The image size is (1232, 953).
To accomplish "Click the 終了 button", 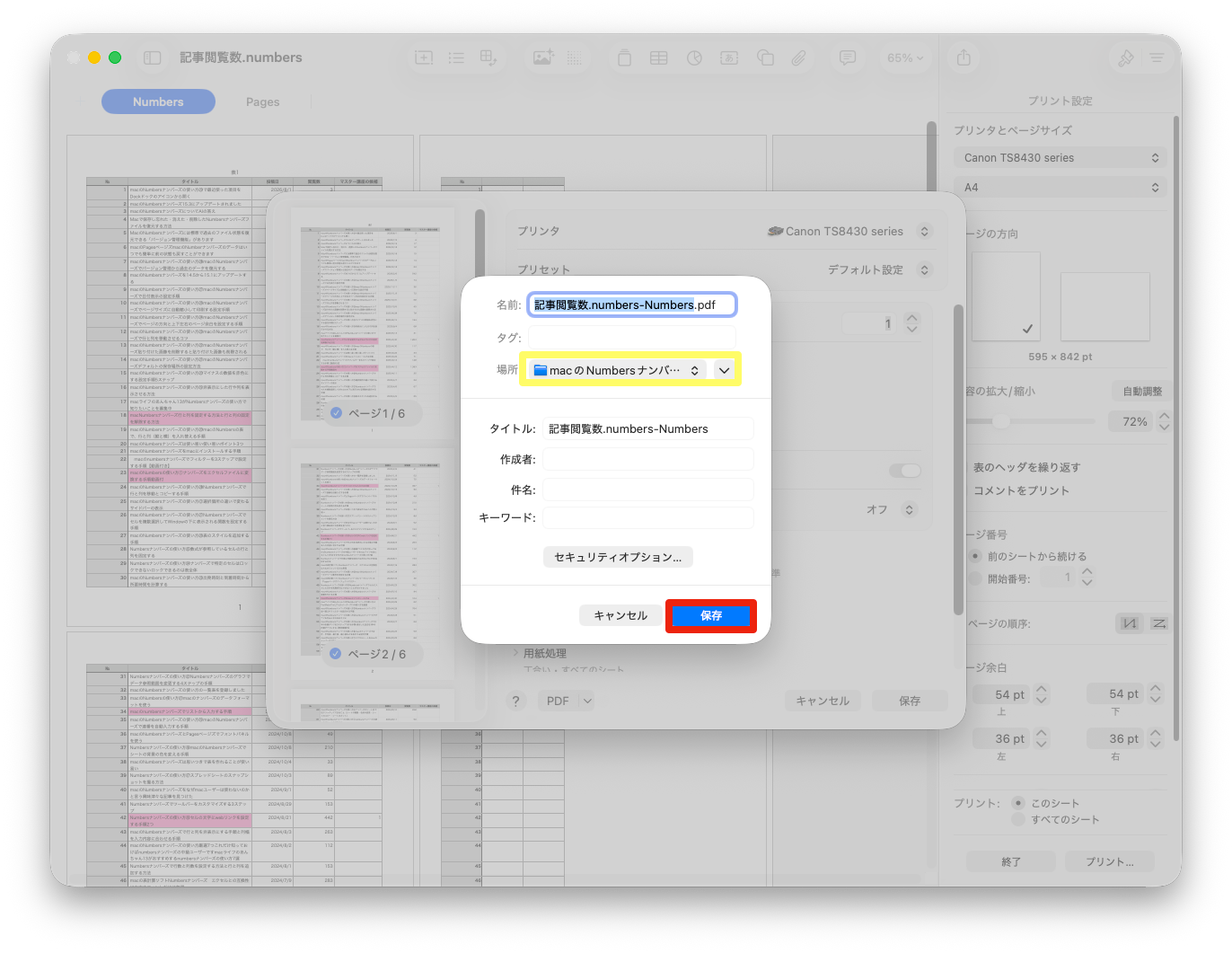I will pyautogui.click(x=1011, y=861).
